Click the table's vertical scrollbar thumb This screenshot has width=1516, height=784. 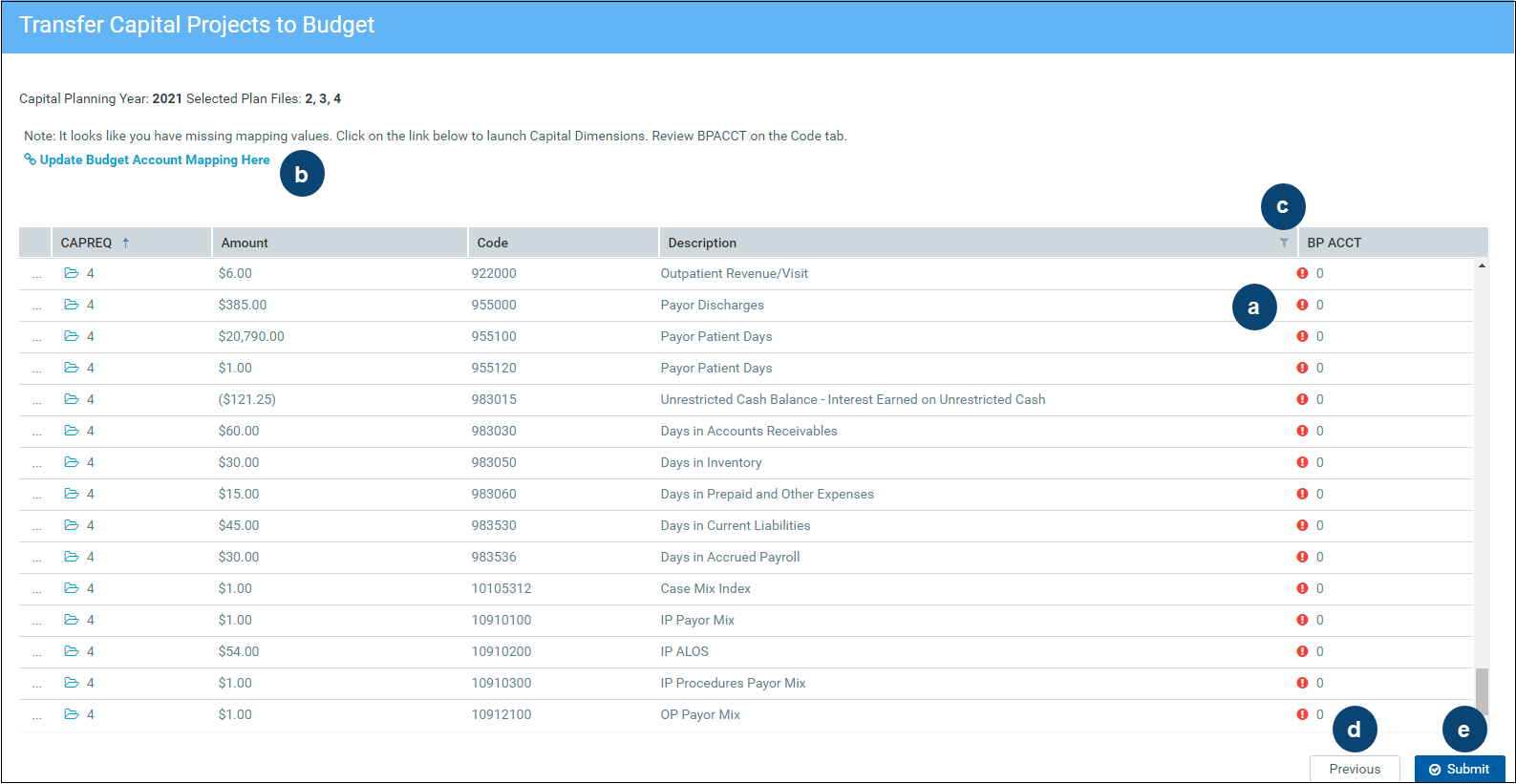tap(1482, 691)
